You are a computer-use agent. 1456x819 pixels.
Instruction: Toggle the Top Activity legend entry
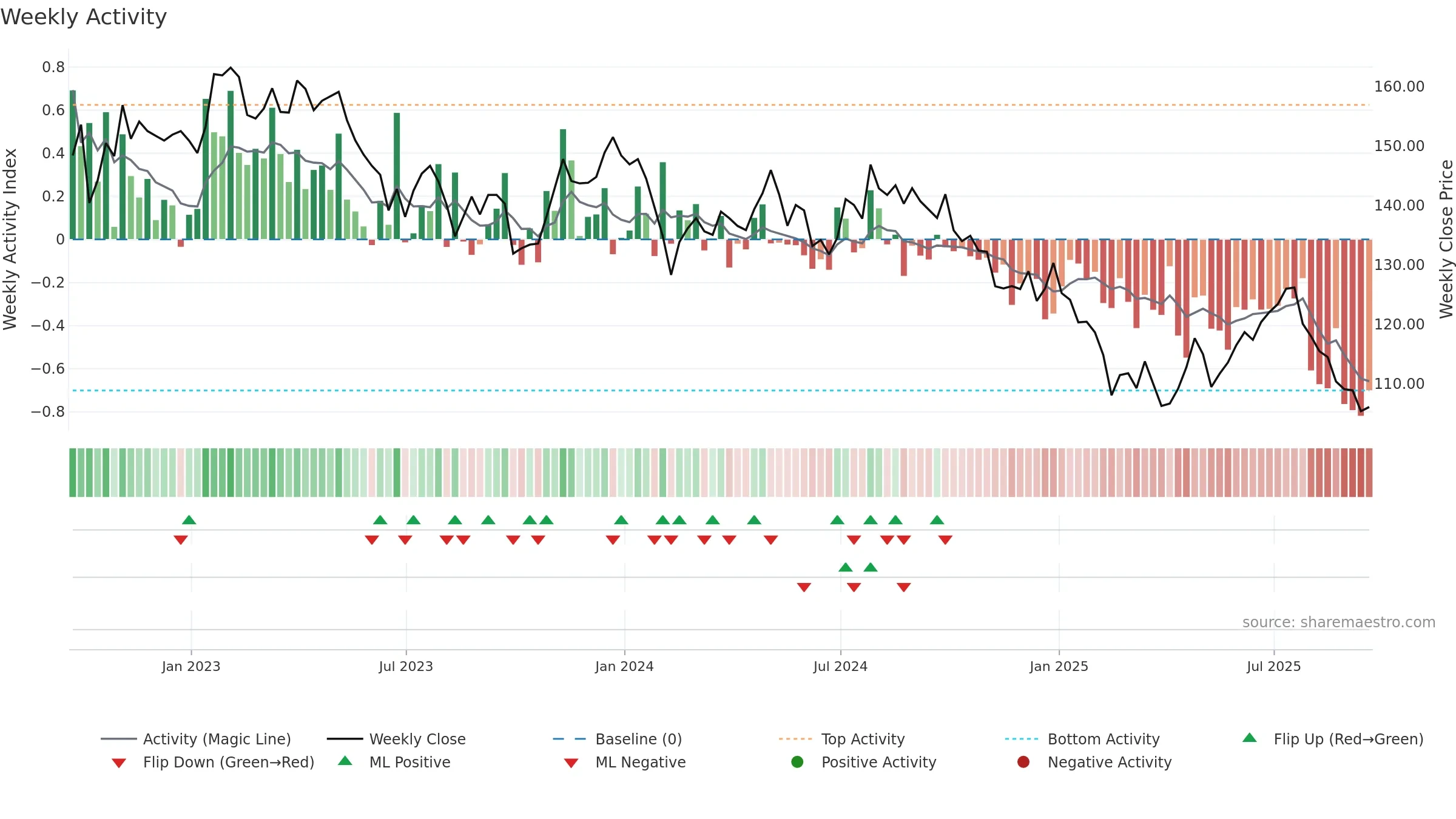pos(842,739)
